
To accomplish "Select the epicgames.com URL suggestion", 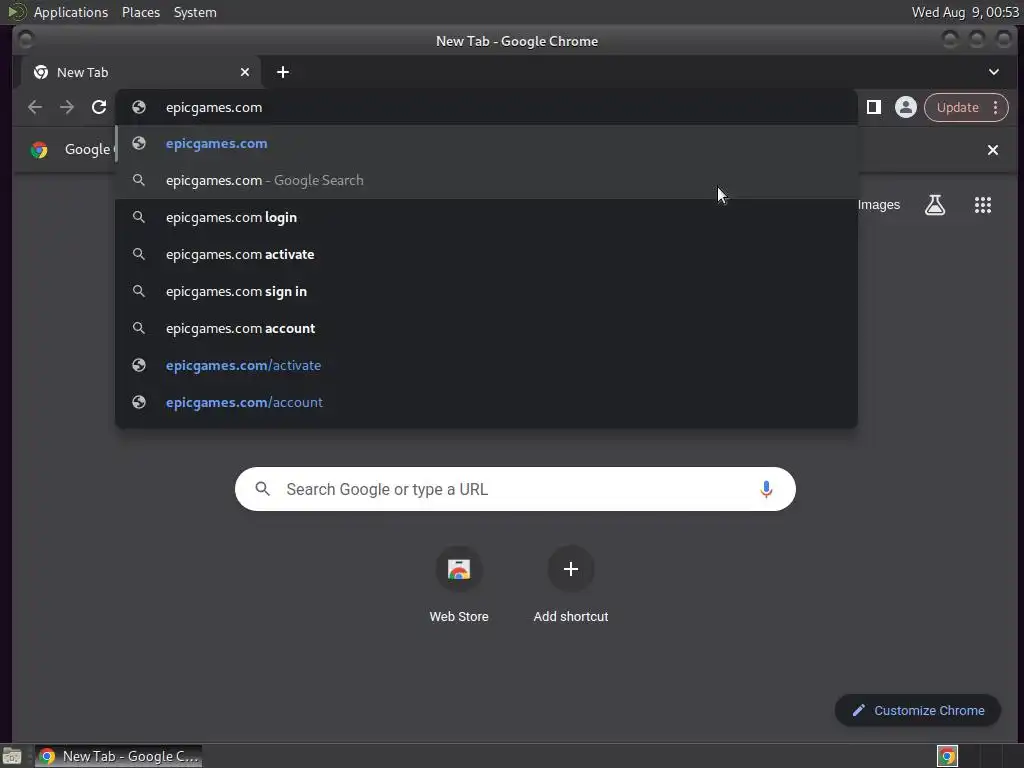I will pos(486,144).
